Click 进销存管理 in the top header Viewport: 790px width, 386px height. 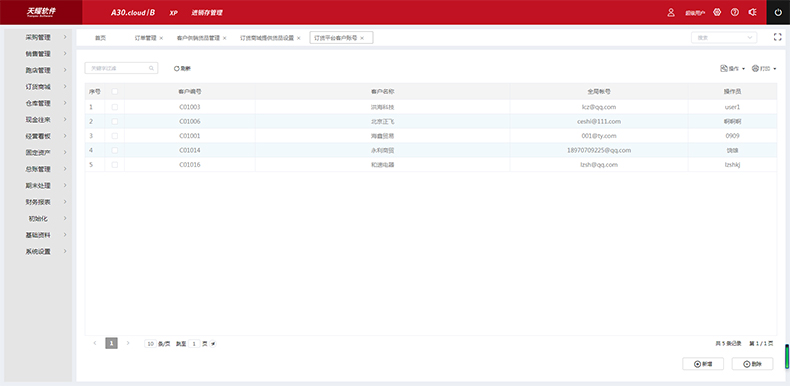[207, 13]
